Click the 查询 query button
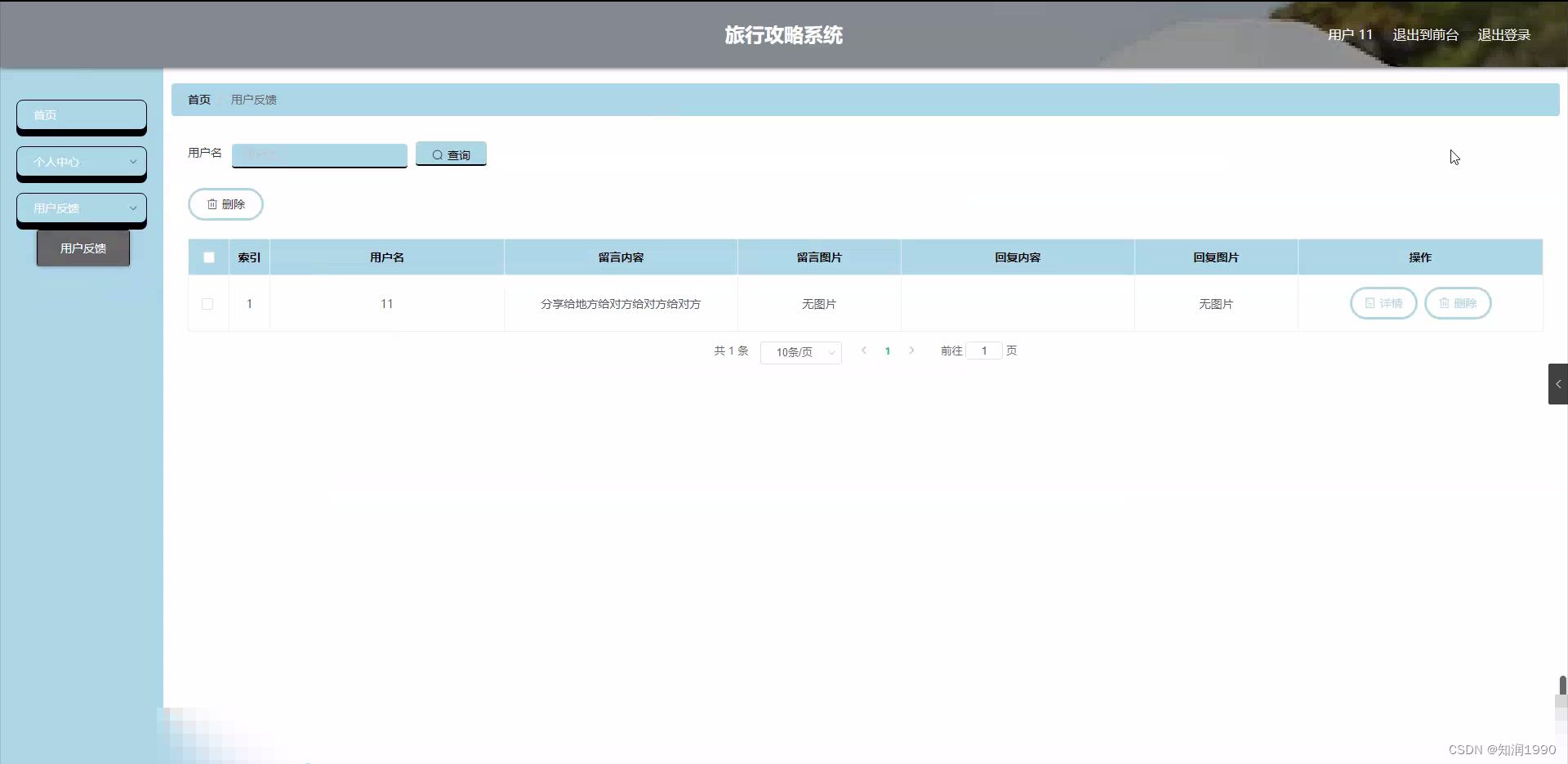 click(x=451, y=154)
